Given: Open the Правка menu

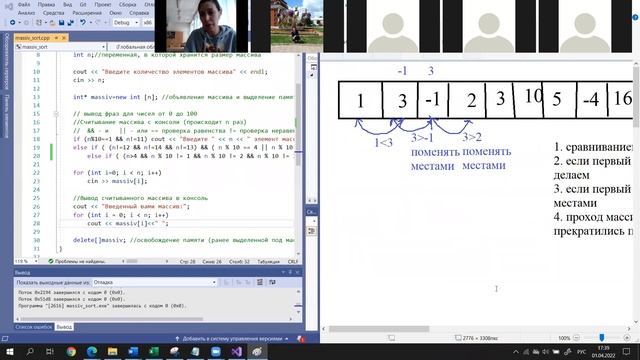Looking at the screenshot, I should tap(46, 4).
